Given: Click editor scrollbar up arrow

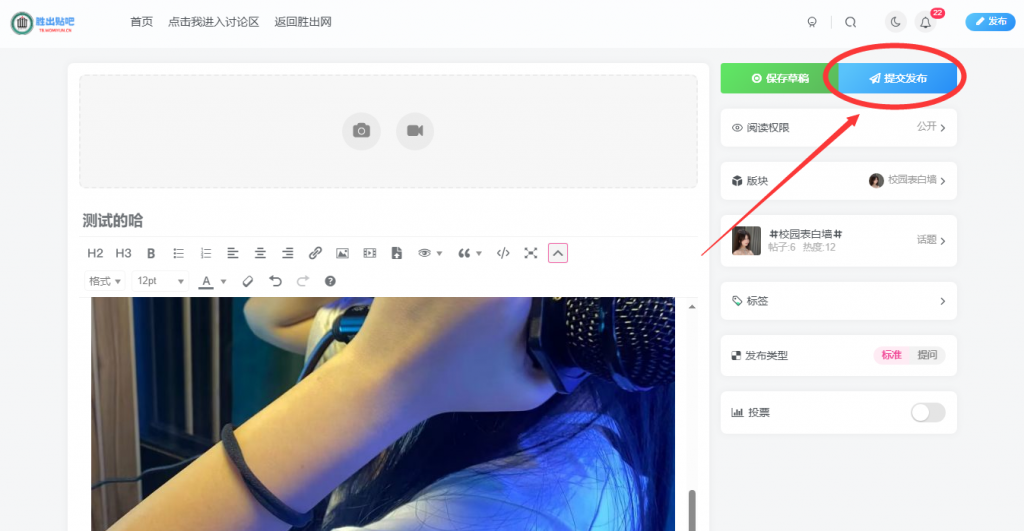Looking at the screenshot, I should point(692,306).
